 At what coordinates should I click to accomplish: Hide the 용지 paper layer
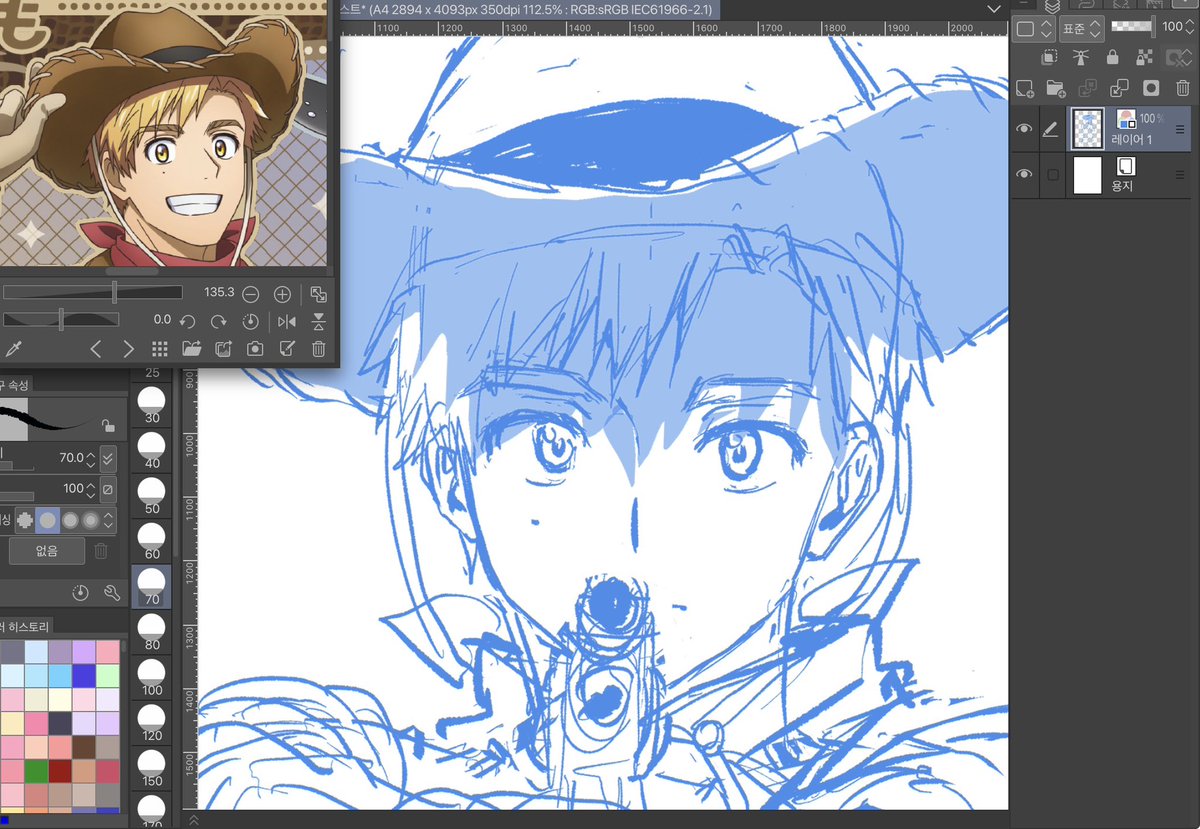tap(1023, 175)
